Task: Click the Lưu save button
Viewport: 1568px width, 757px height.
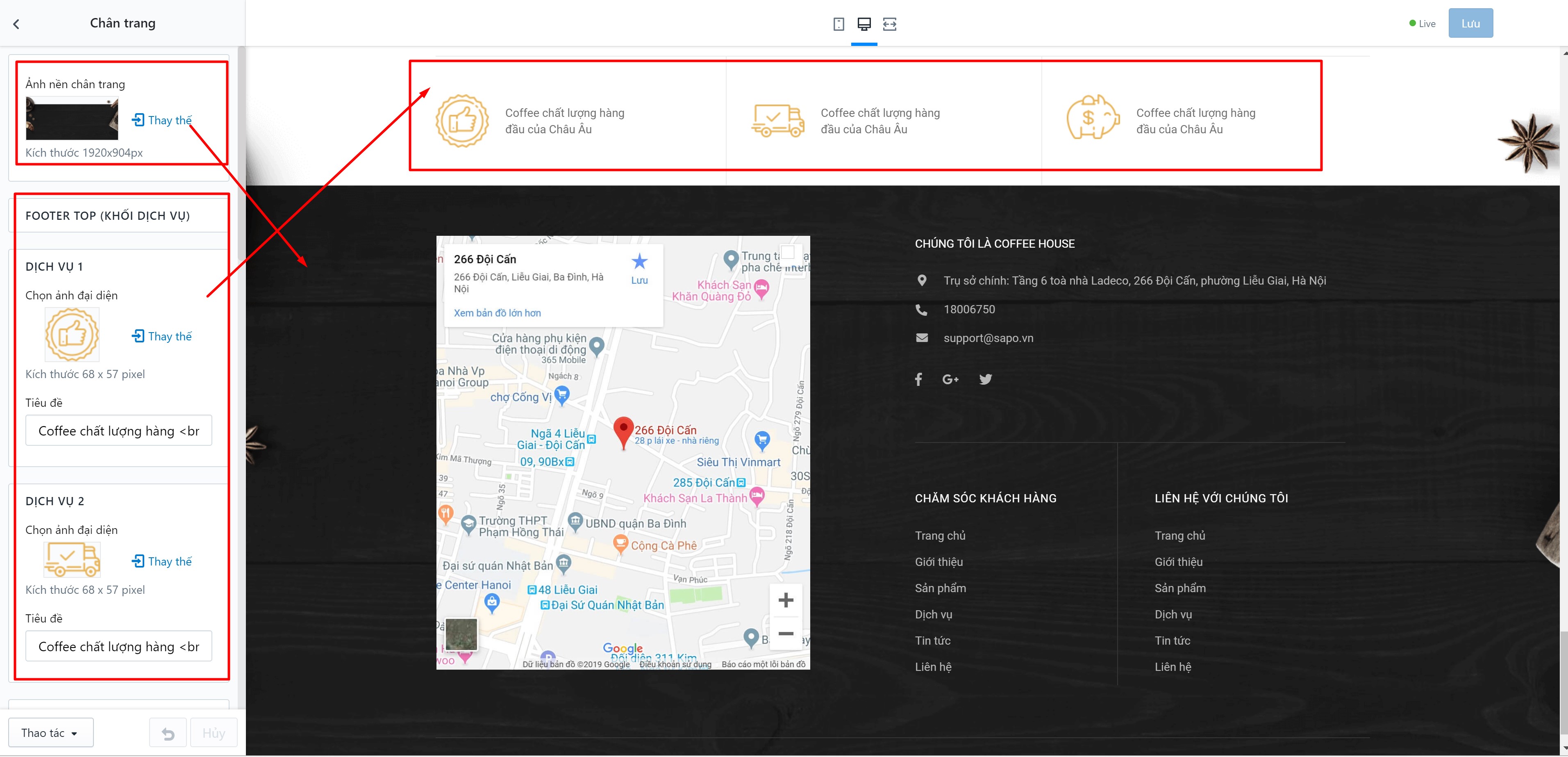Action: coord(1470,23)
